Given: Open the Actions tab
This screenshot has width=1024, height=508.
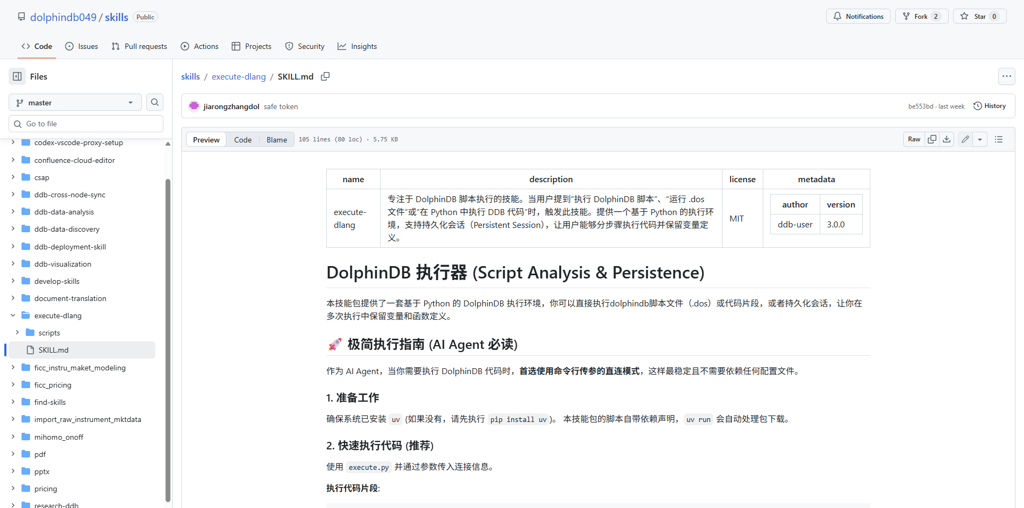Looking at the screenshot, I should click(x=199, y=46).
